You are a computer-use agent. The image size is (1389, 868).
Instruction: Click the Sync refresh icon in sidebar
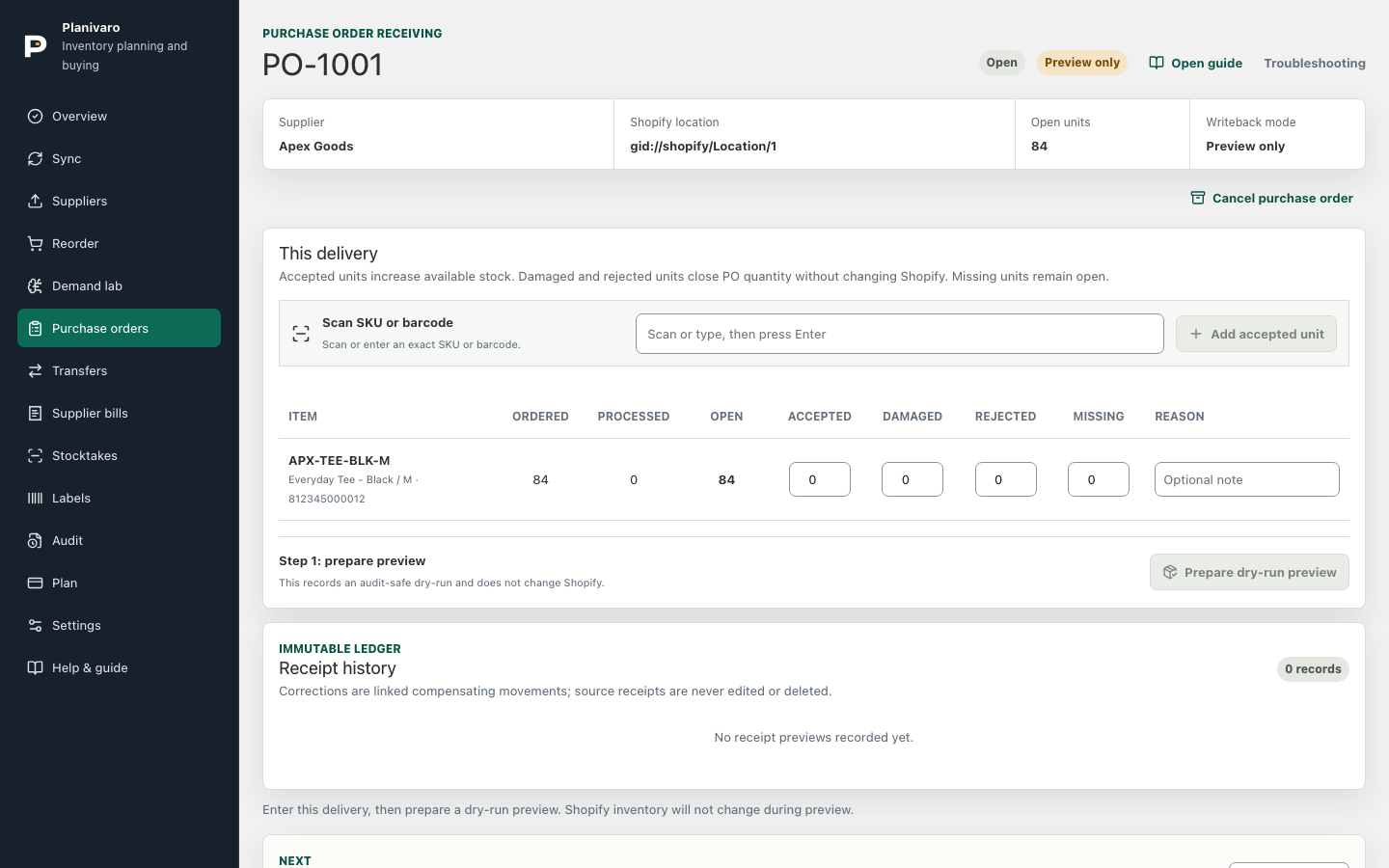[x=35, y=158]
